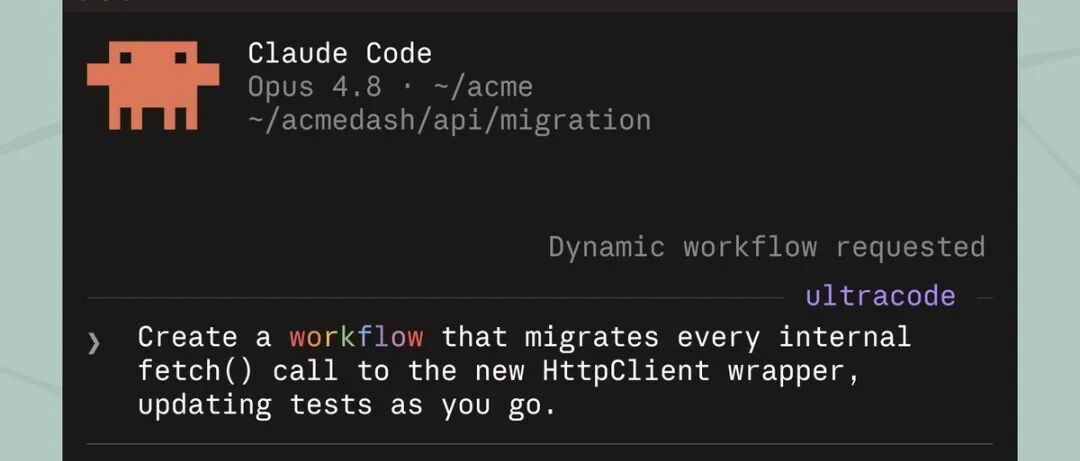Toggle the ultracode mode label
The image size is (1080, 461).
click(x=880, y=296)
